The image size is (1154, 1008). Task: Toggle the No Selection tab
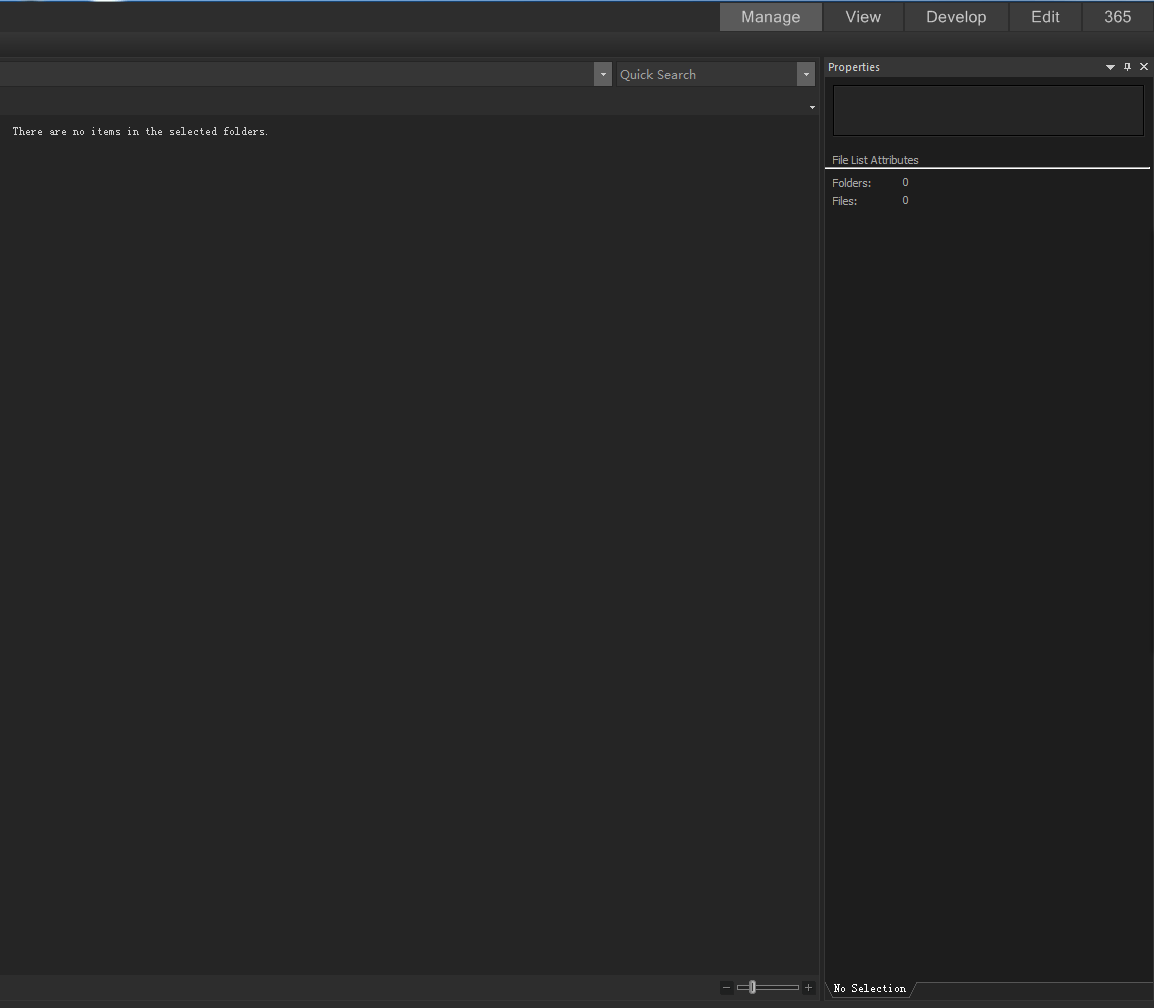tap(869, 989)
